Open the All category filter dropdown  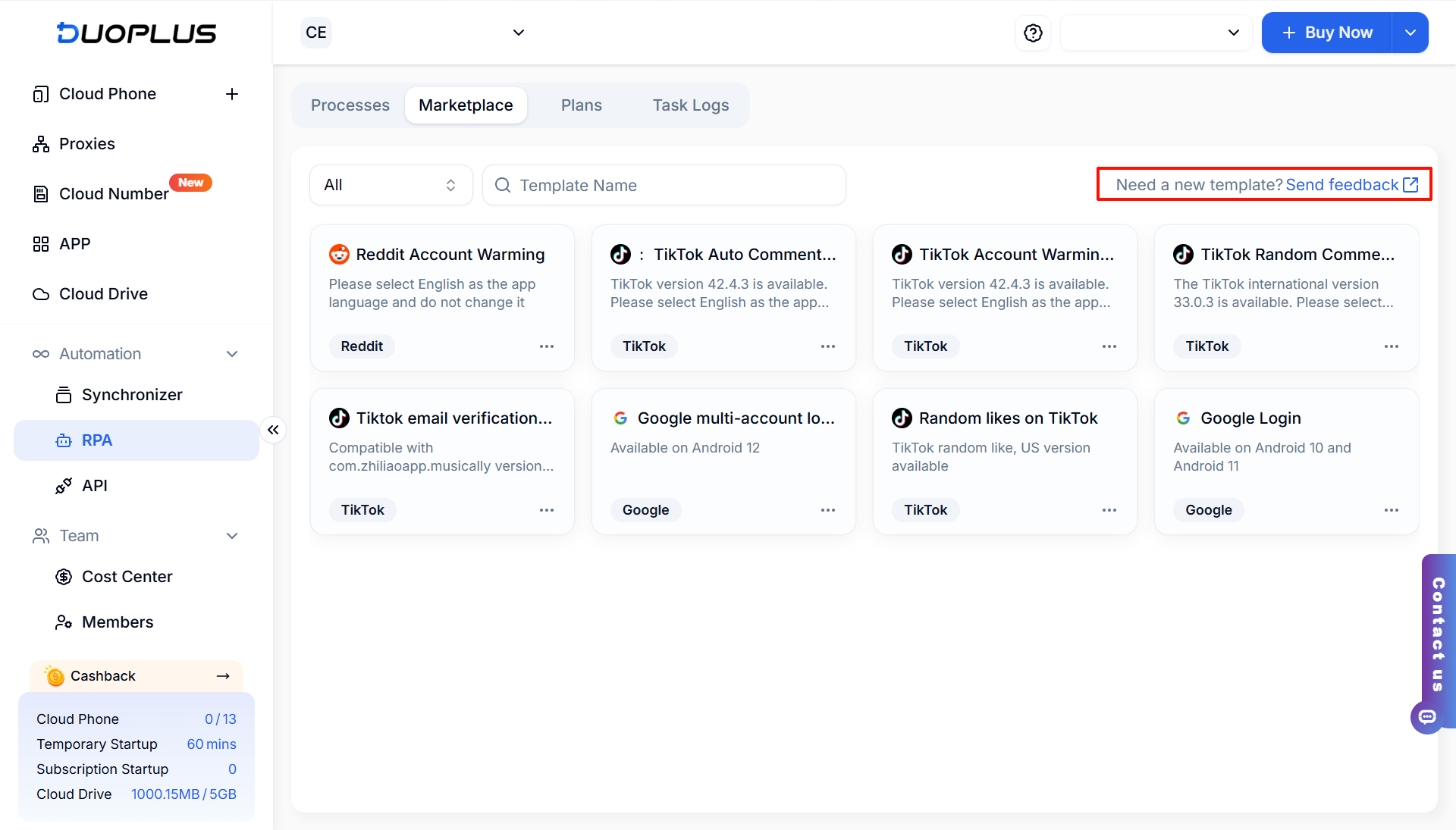[391, 185]
